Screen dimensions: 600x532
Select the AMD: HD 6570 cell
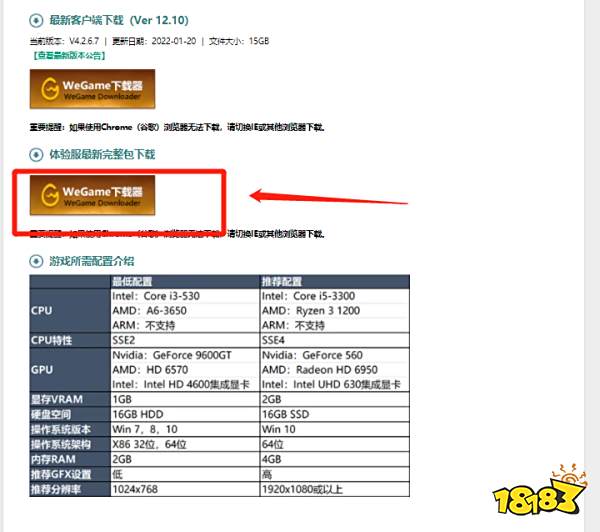tap(185, 370)
